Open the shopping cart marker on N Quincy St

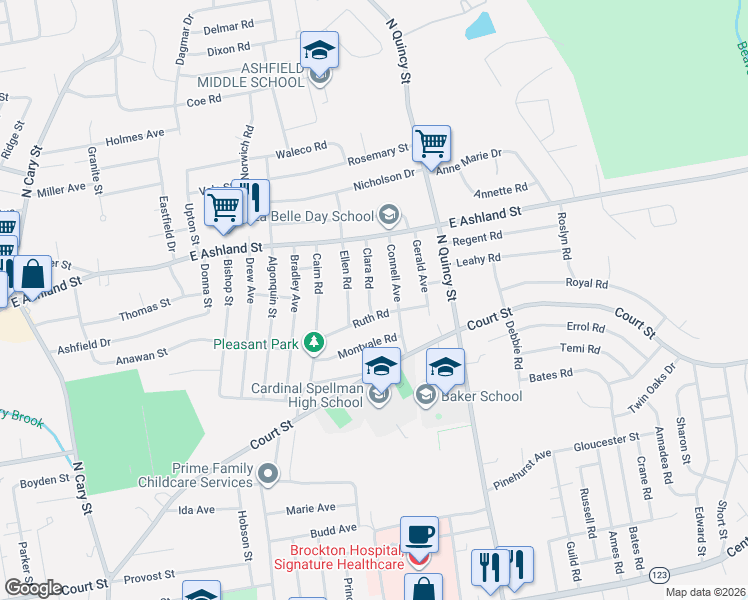(x=431, y=144)
